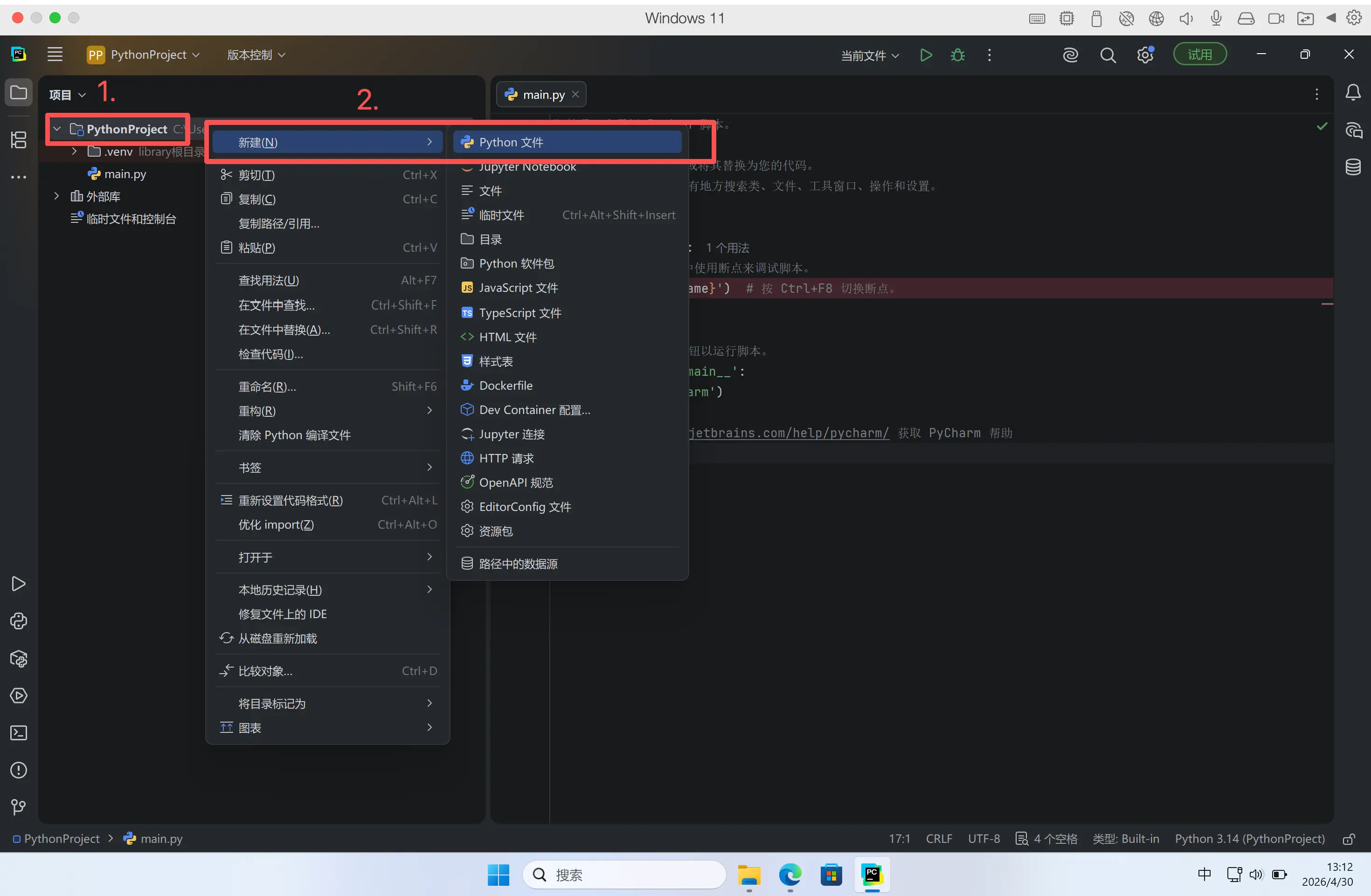Open the Run tool window
The height and width of the screenshot is (896, 1371).
[19, 584]
